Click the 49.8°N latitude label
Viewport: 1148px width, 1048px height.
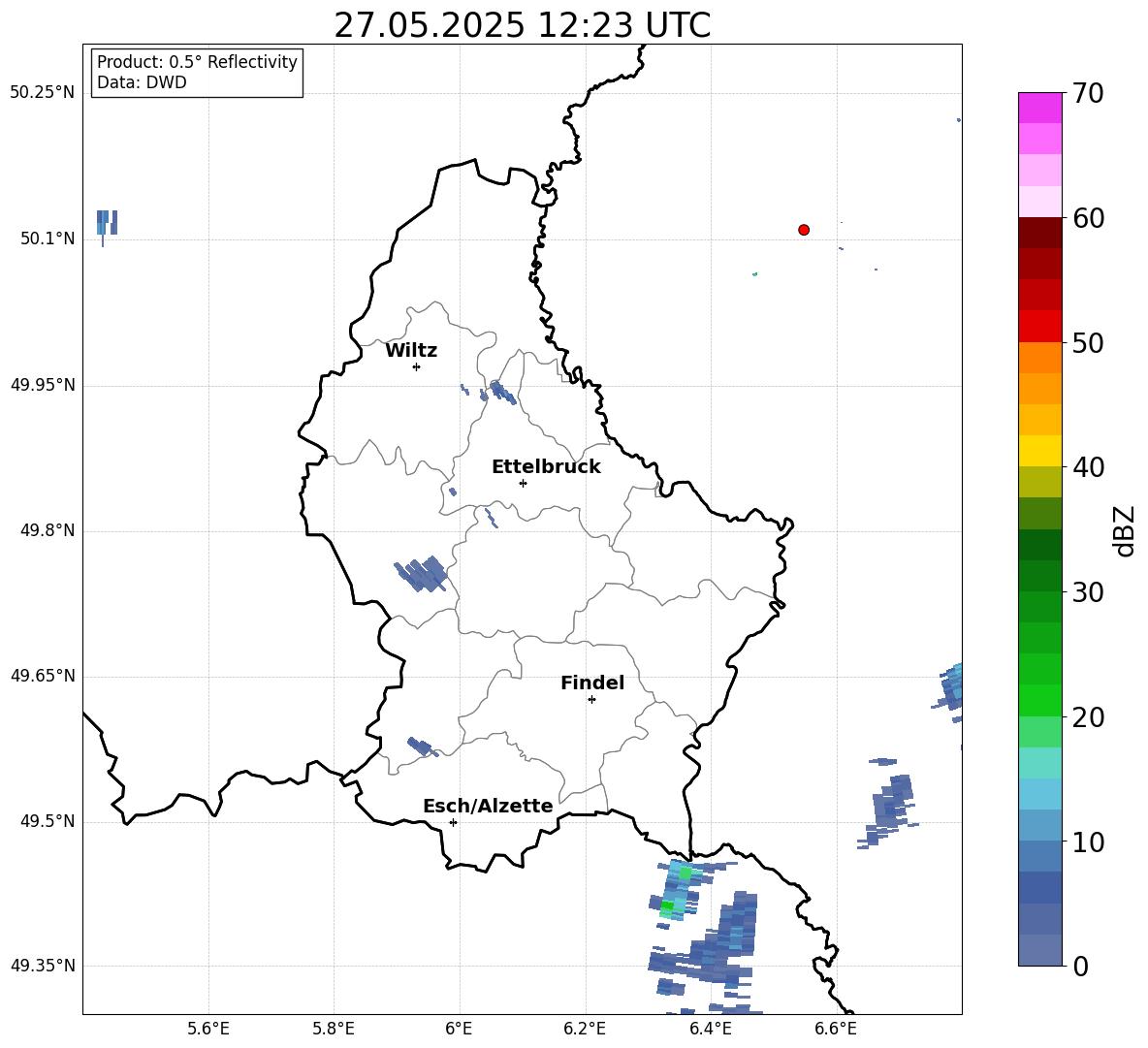48,530
